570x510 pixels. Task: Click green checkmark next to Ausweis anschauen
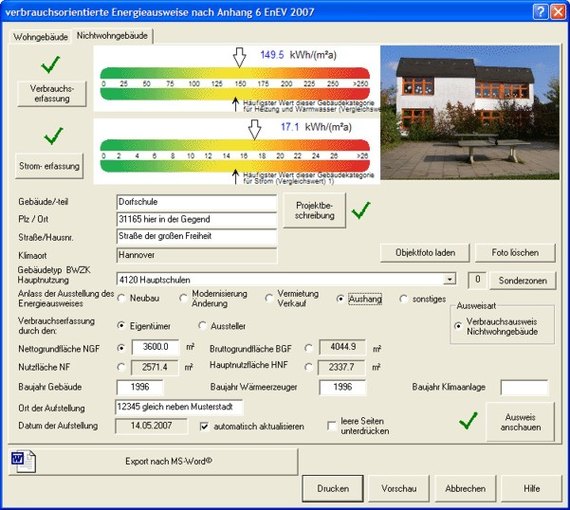click(x=468, y=421)
